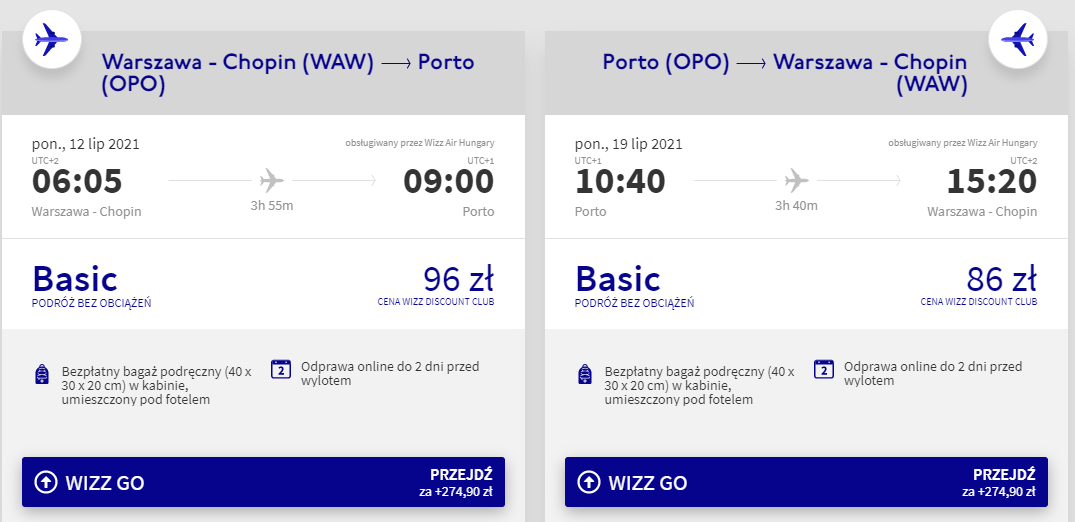Select the Basic fare for 86 zł
Viewport: 1075px width, 522px height.
618,279
